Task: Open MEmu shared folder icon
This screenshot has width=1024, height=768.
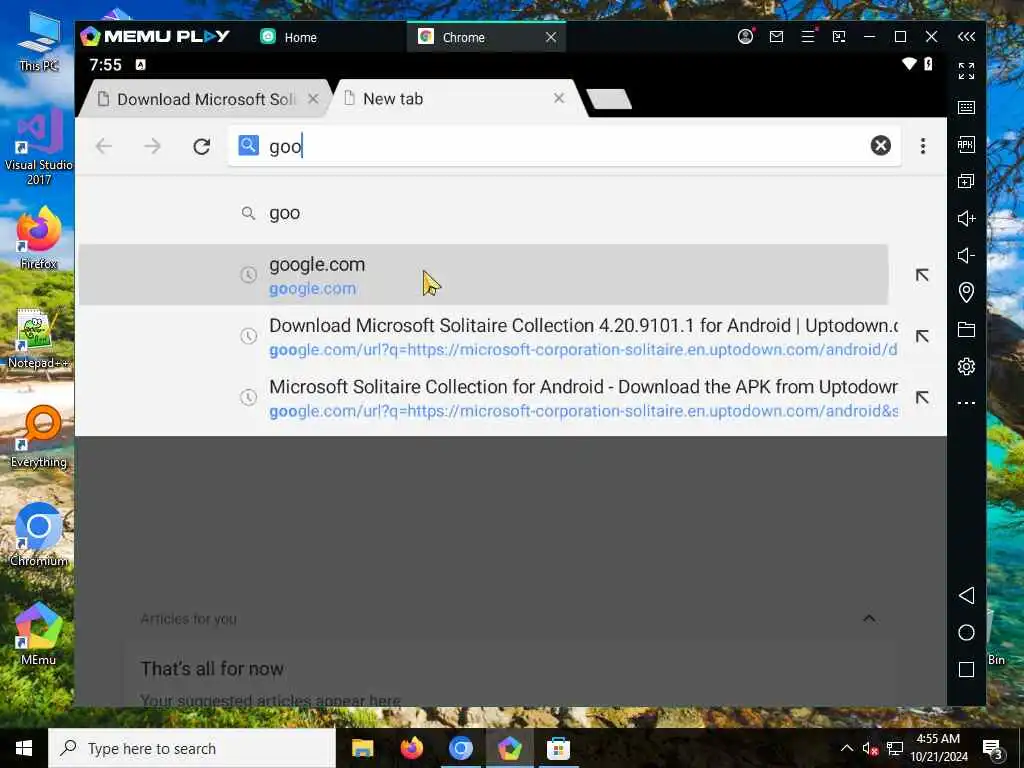Action: 967,329
